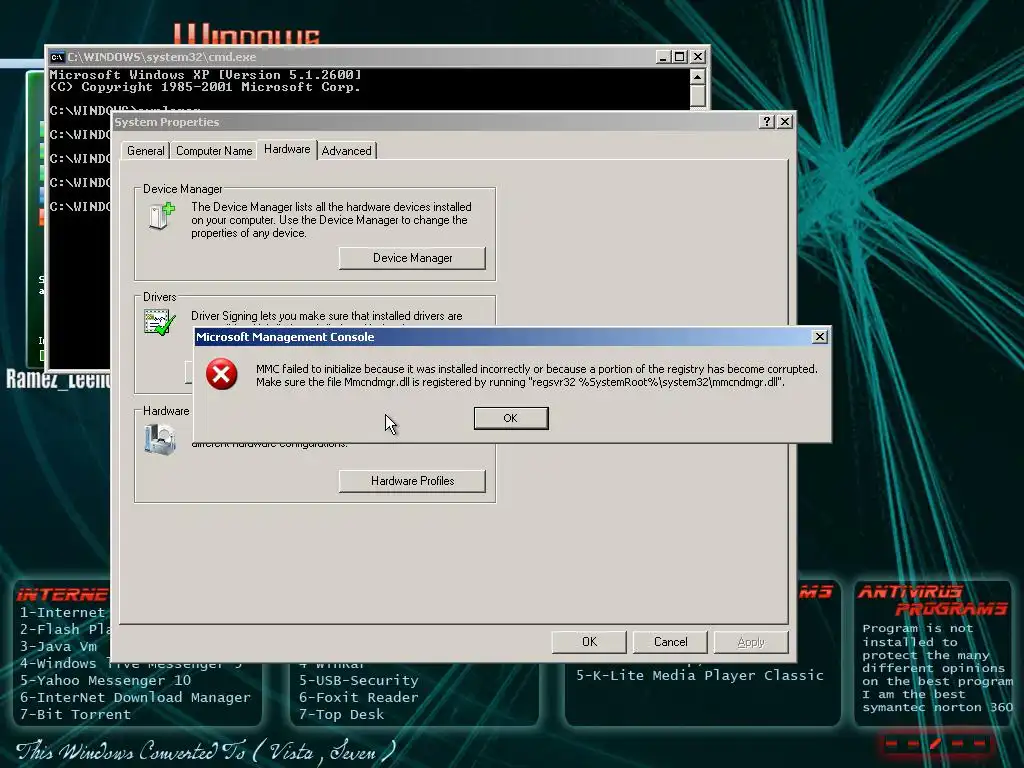Click the '5-Yahoo Messenger 10' wallpaper entry
The width and height of the screenshot is (1024, 768).
point(105,680)
